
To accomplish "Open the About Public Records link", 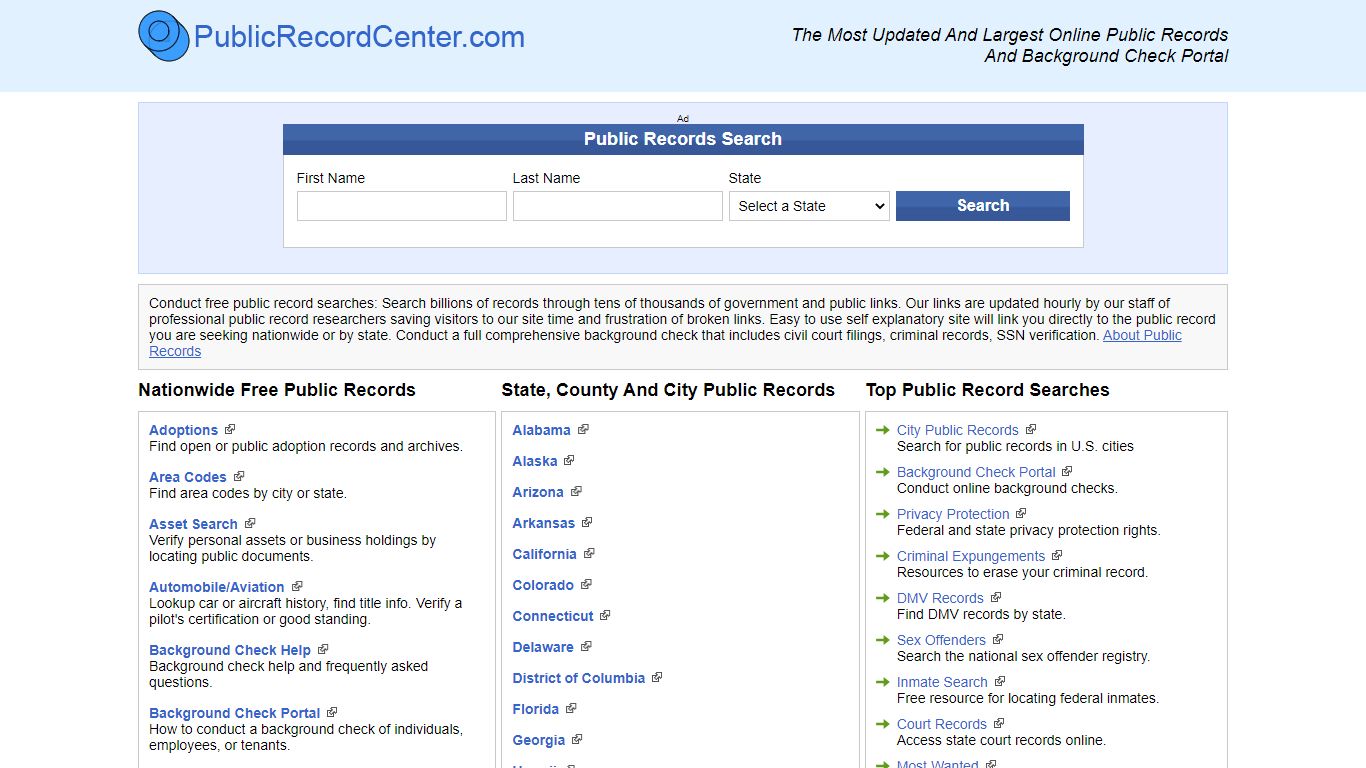I will tap(1141, 335).
